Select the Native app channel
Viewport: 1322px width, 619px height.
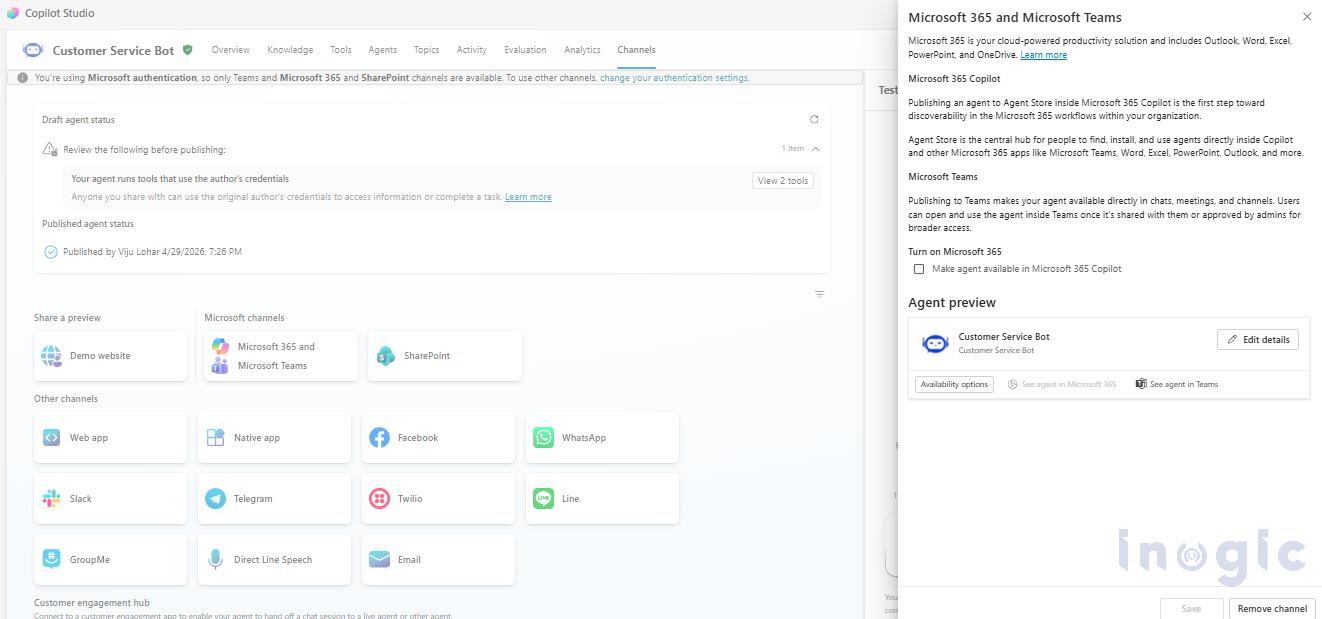coord(274,437)
